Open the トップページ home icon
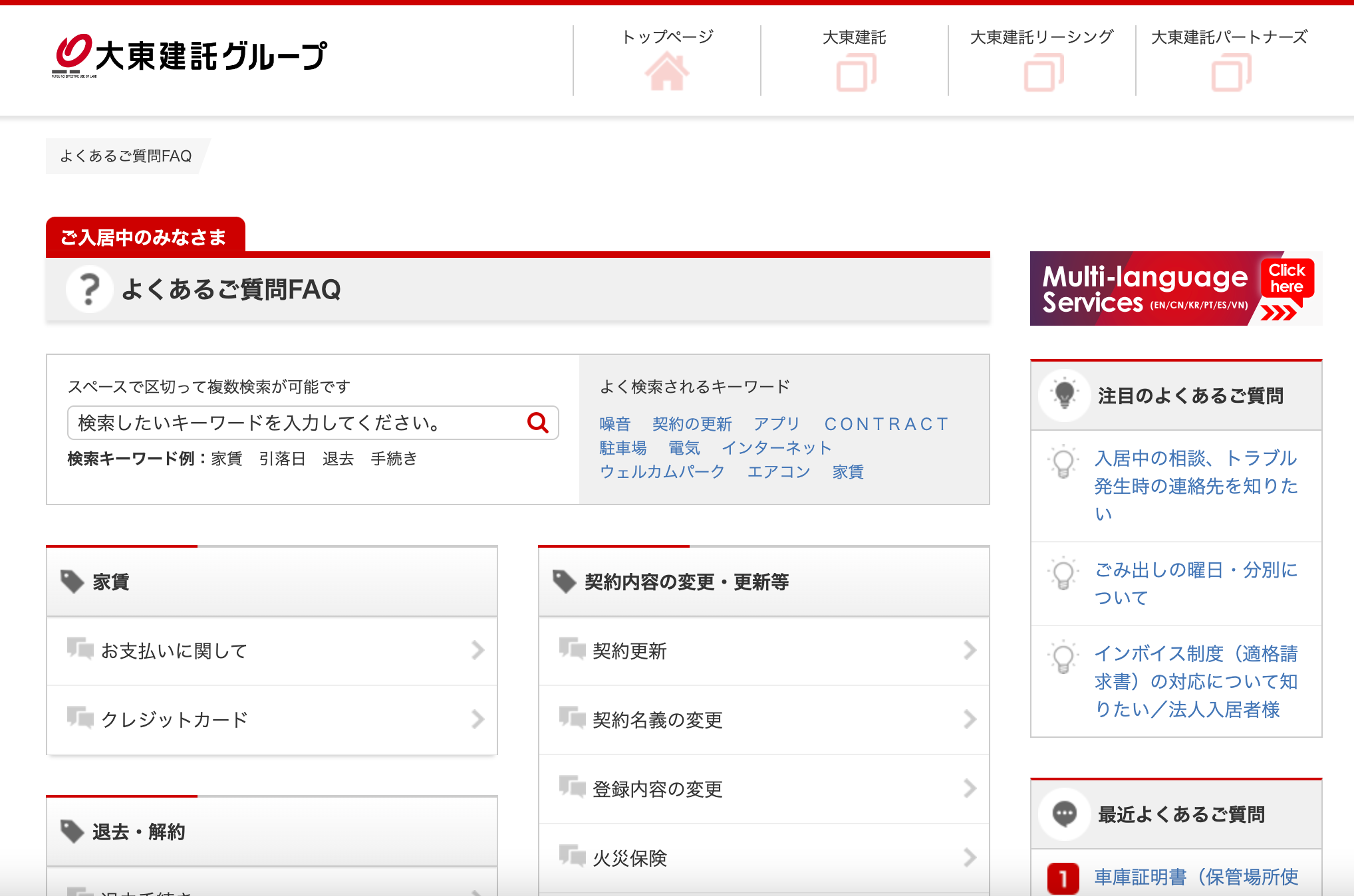This screenshot has width=1354, height=896. click(x=667, y=72)
